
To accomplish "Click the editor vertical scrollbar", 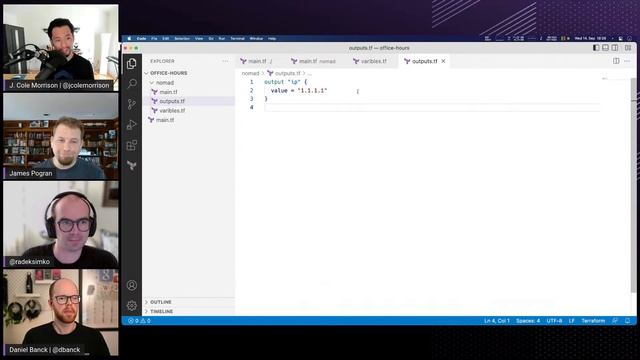I will (x=633, y=184).
